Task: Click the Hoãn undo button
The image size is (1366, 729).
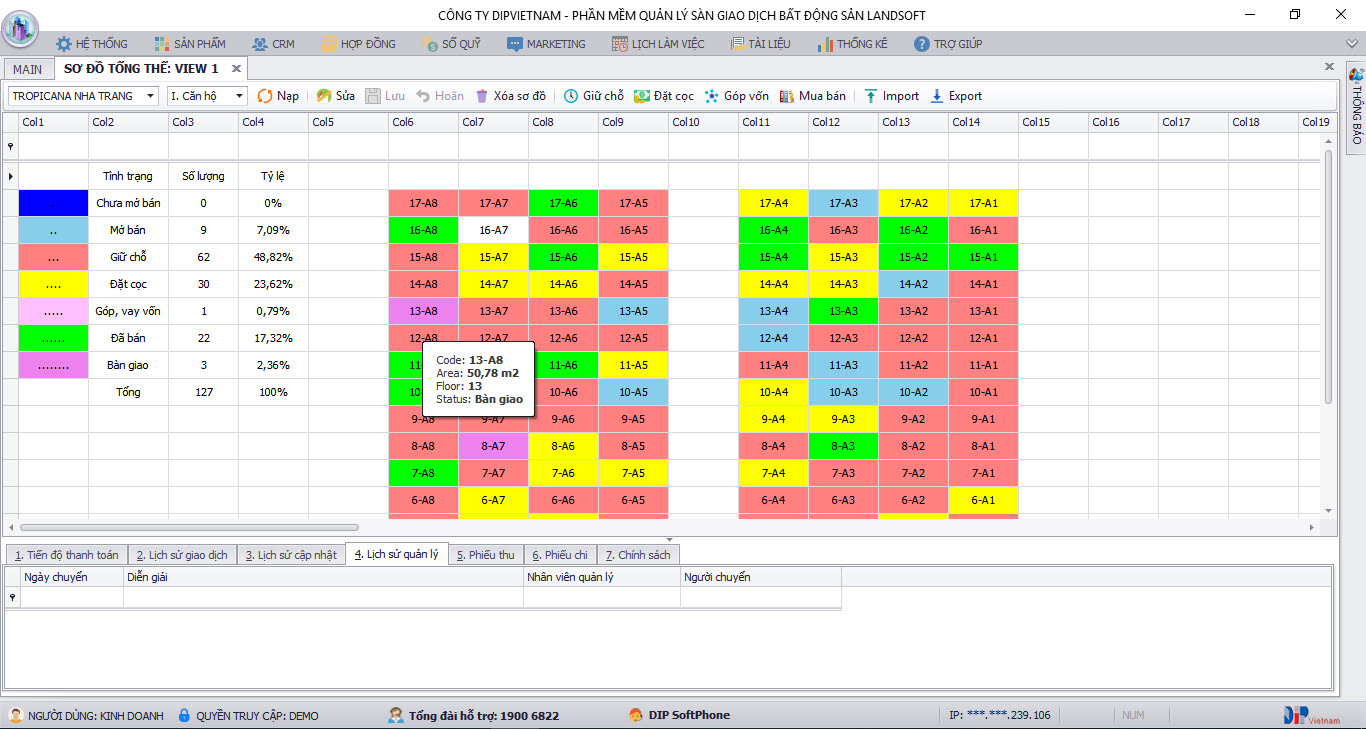Action: coord(440,96)
